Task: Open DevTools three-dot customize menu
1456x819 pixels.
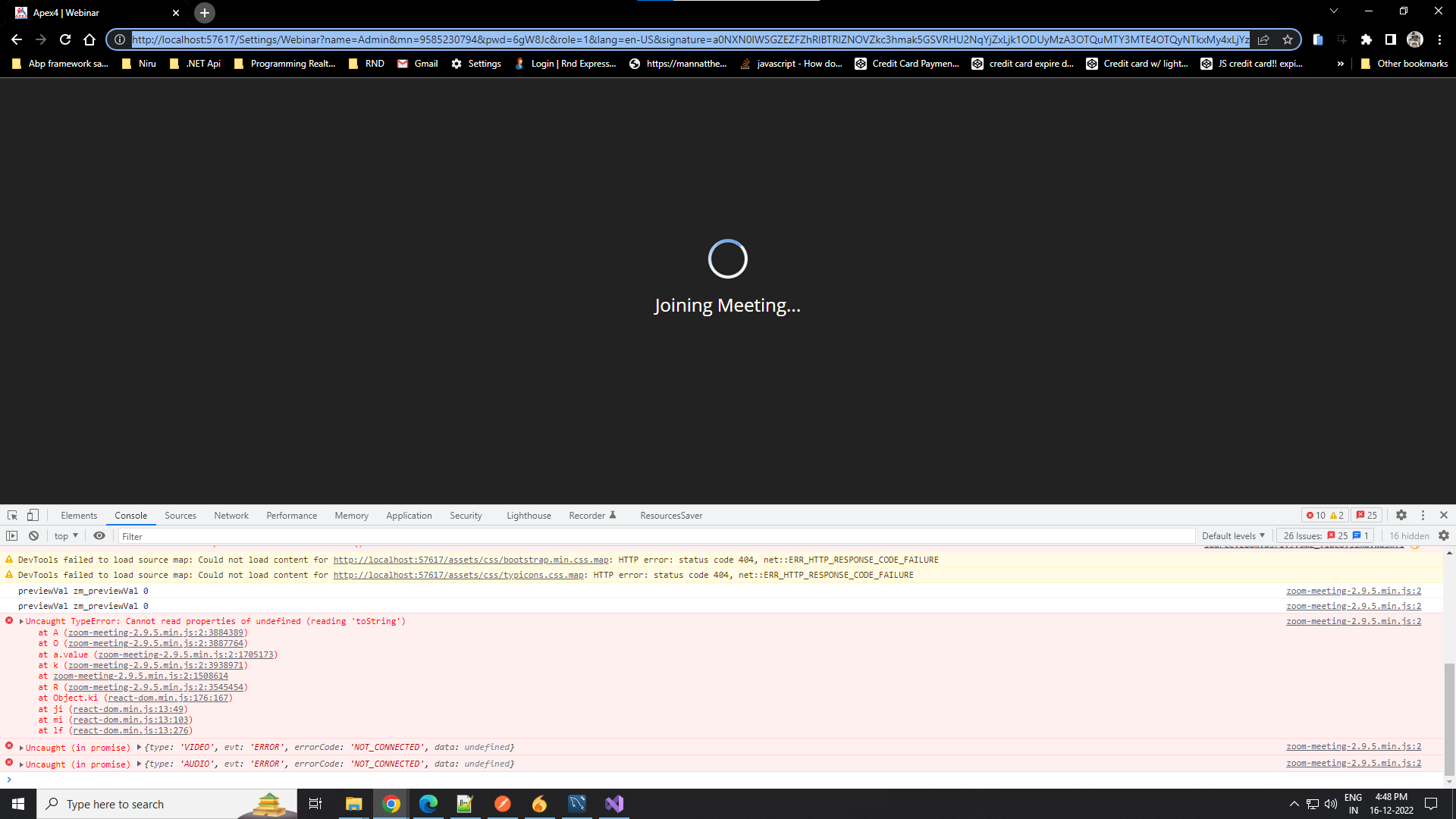Action: coord(1423,515)
